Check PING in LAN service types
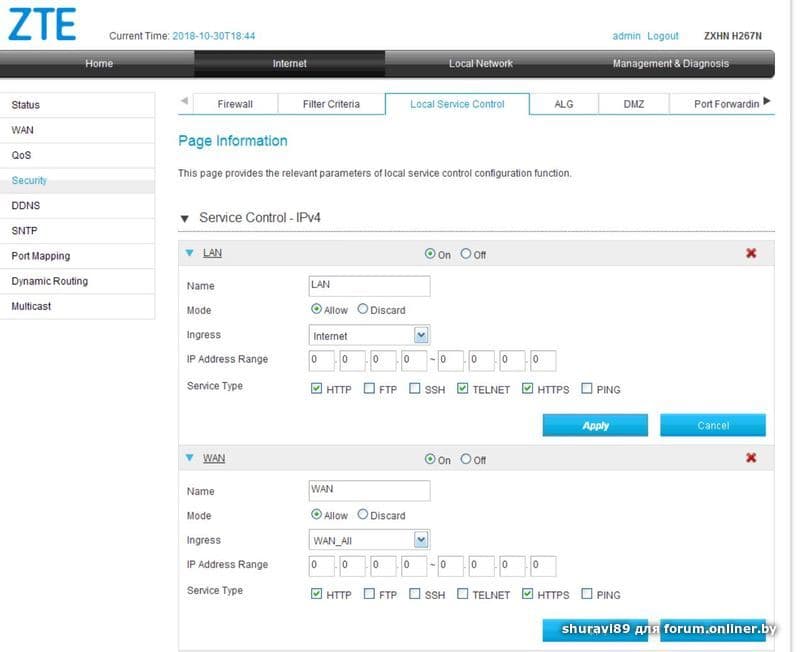Image resolution: width=800 pixels, height=652 pixels. (587, 389)
